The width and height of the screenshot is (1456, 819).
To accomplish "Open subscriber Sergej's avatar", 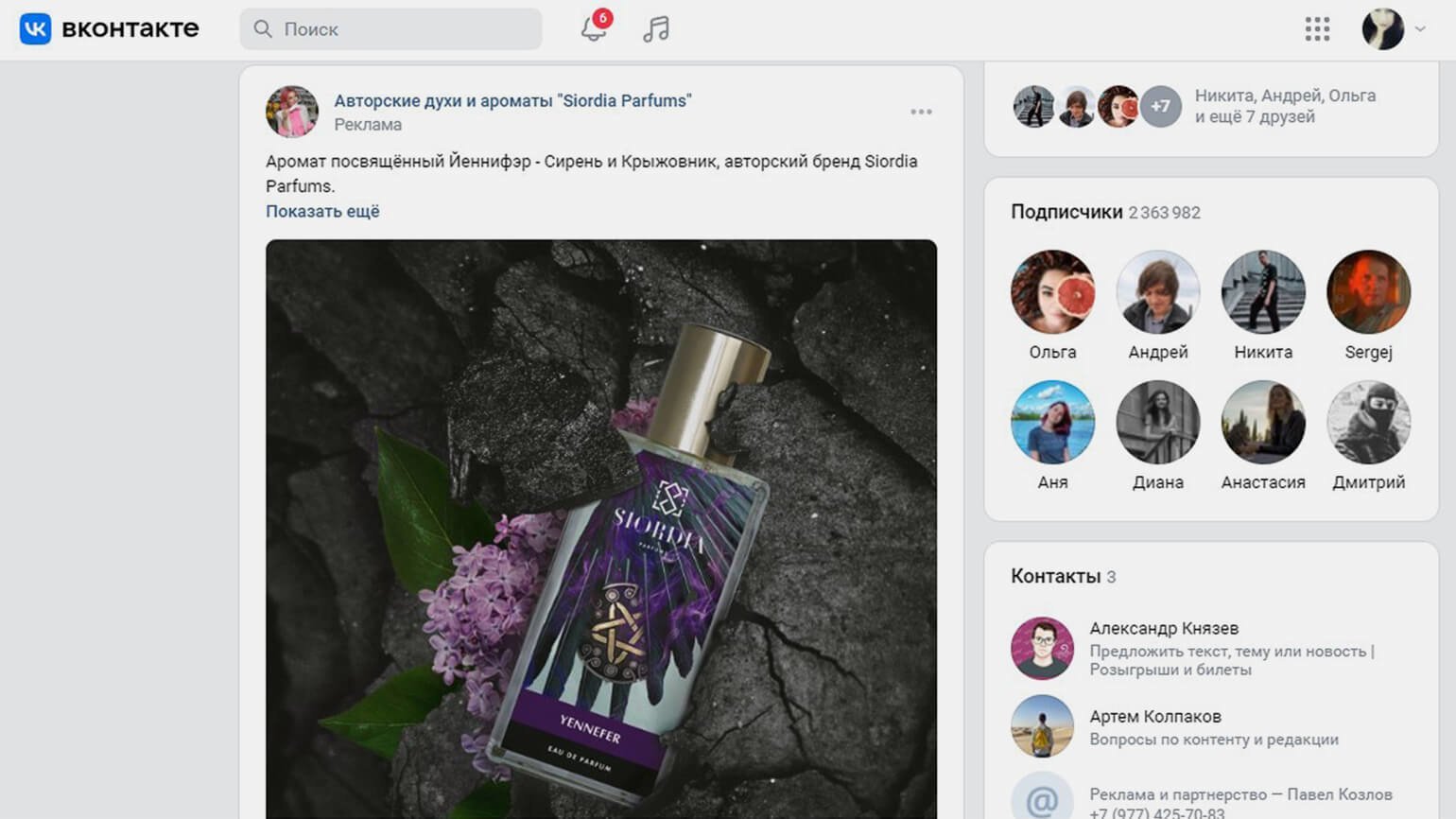I will point(1368,292).
